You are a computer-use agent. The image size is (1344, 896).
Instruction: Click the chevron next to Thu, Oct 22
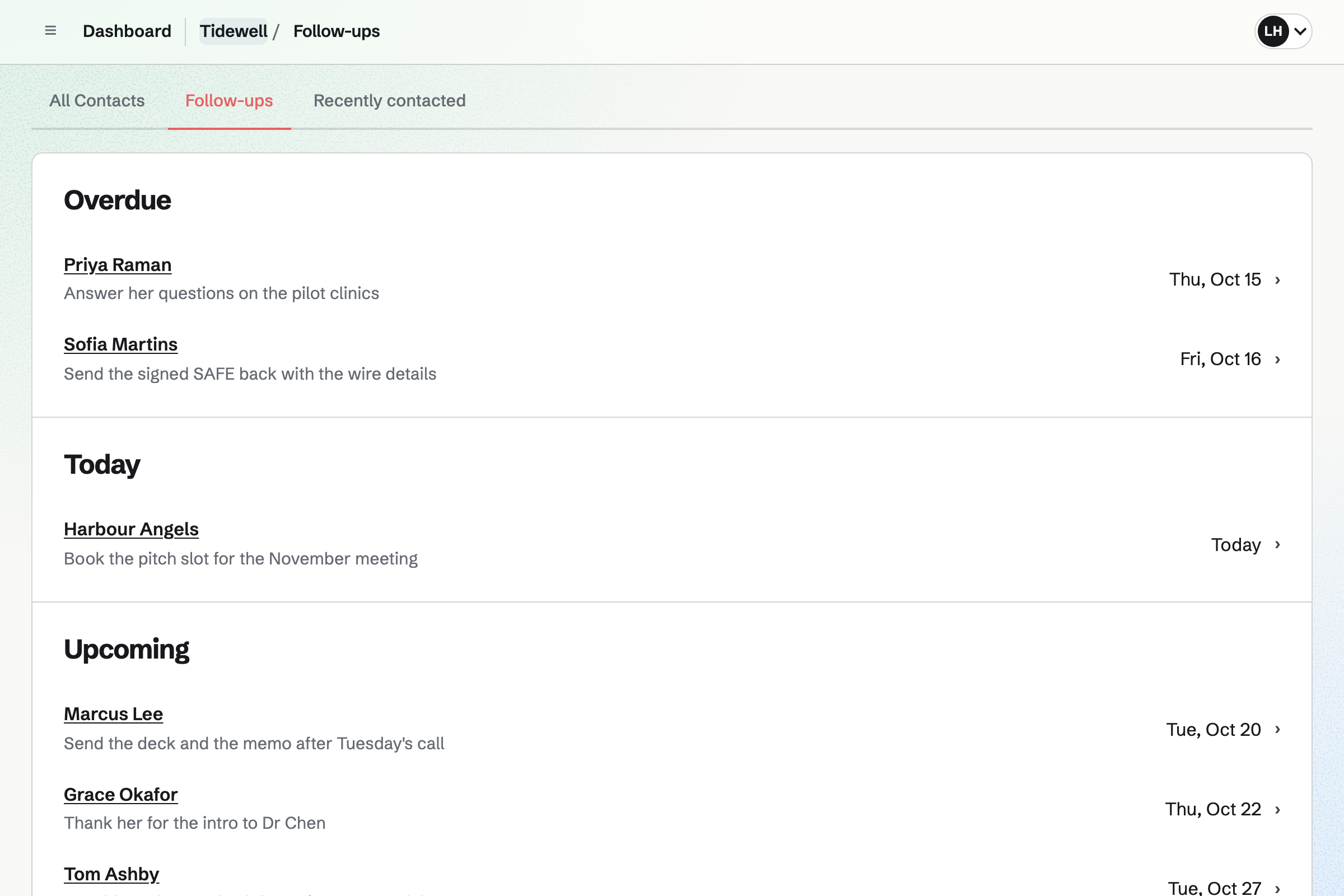1278,810
